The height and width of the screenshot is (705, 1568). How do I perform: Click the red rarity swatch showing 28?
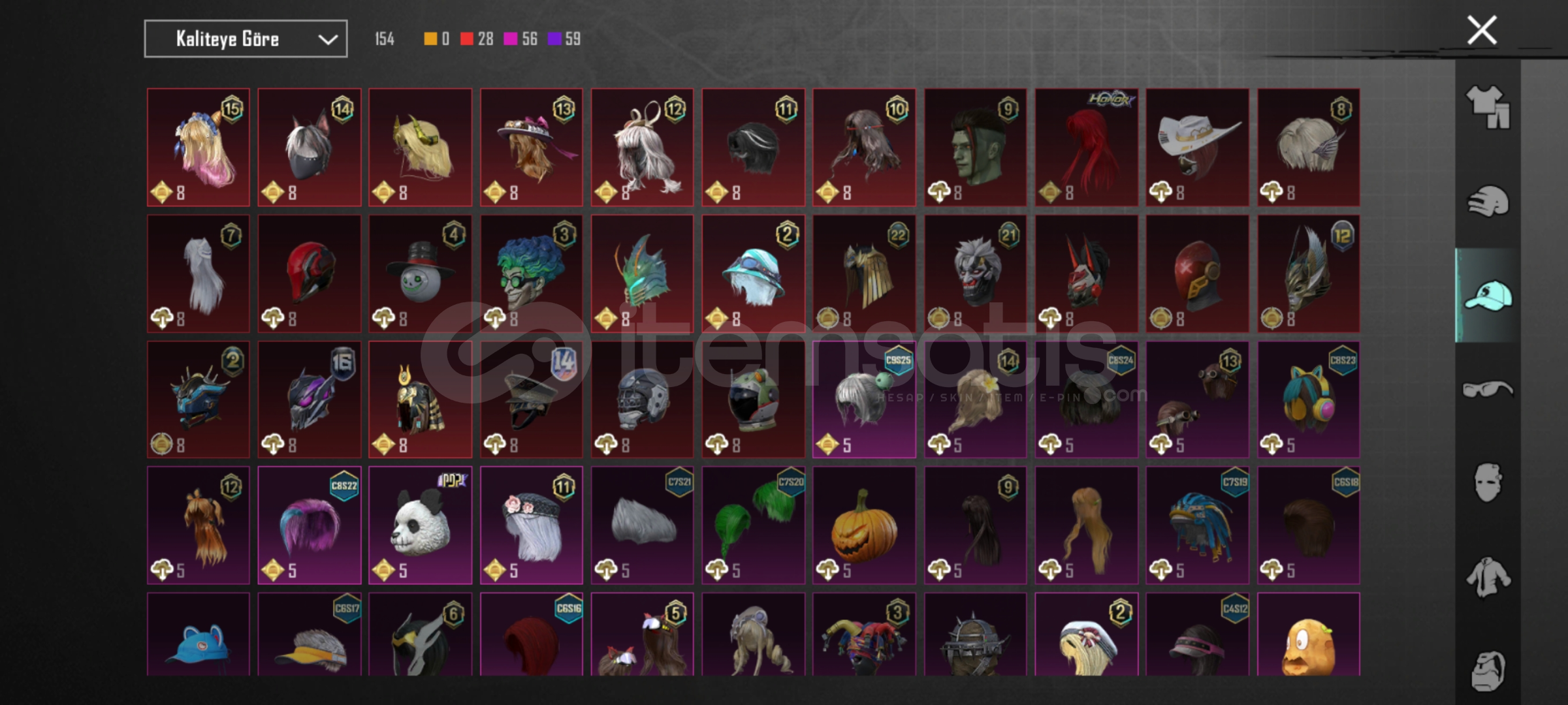[466, 39]
